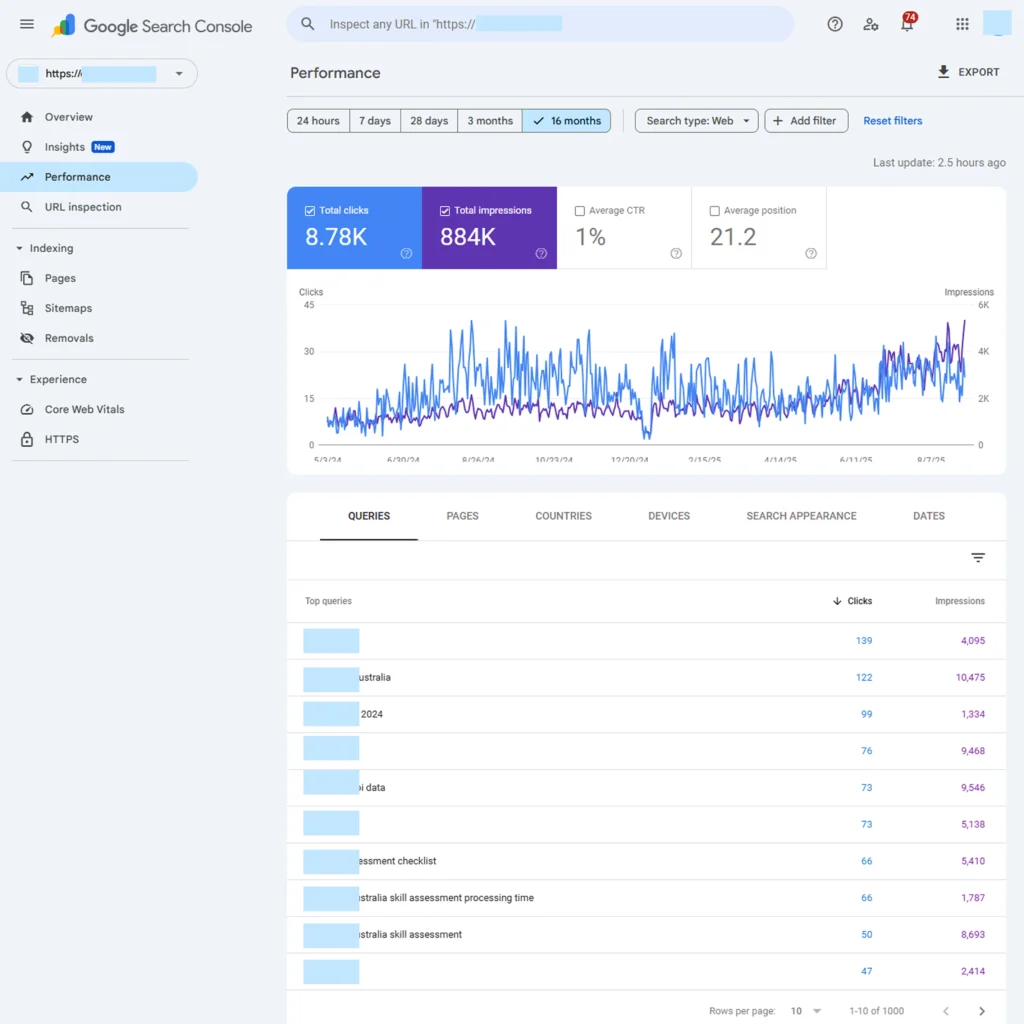Open the Search type: Web dropdown

[696, 121]
